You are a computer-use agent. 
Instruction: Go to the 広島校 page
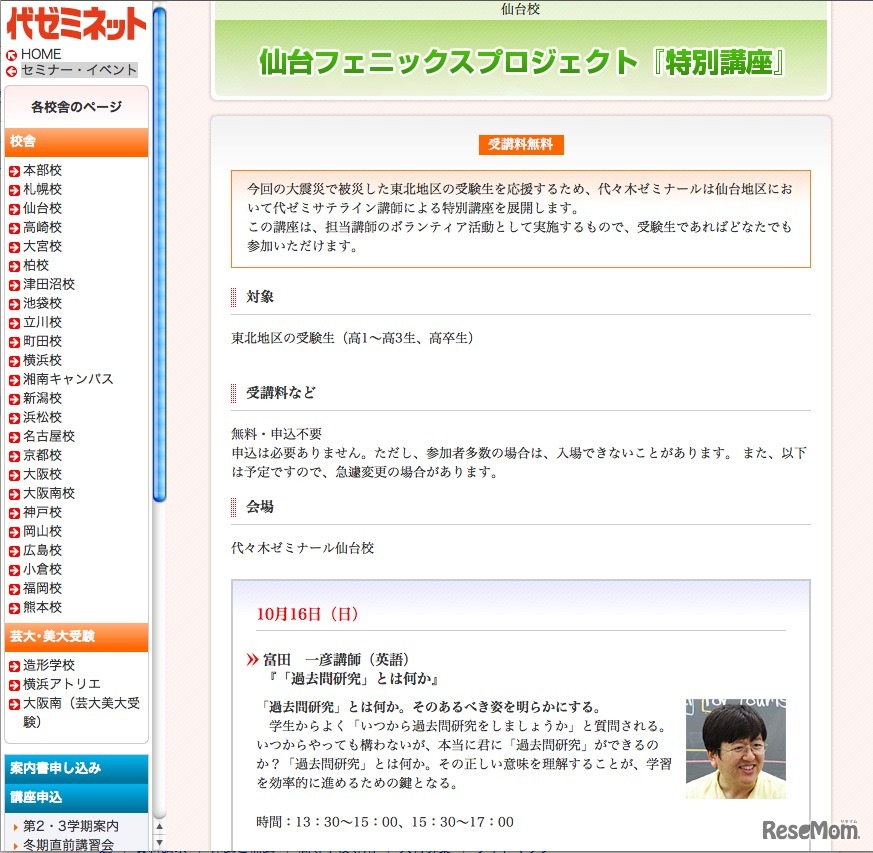coord(42,550)
